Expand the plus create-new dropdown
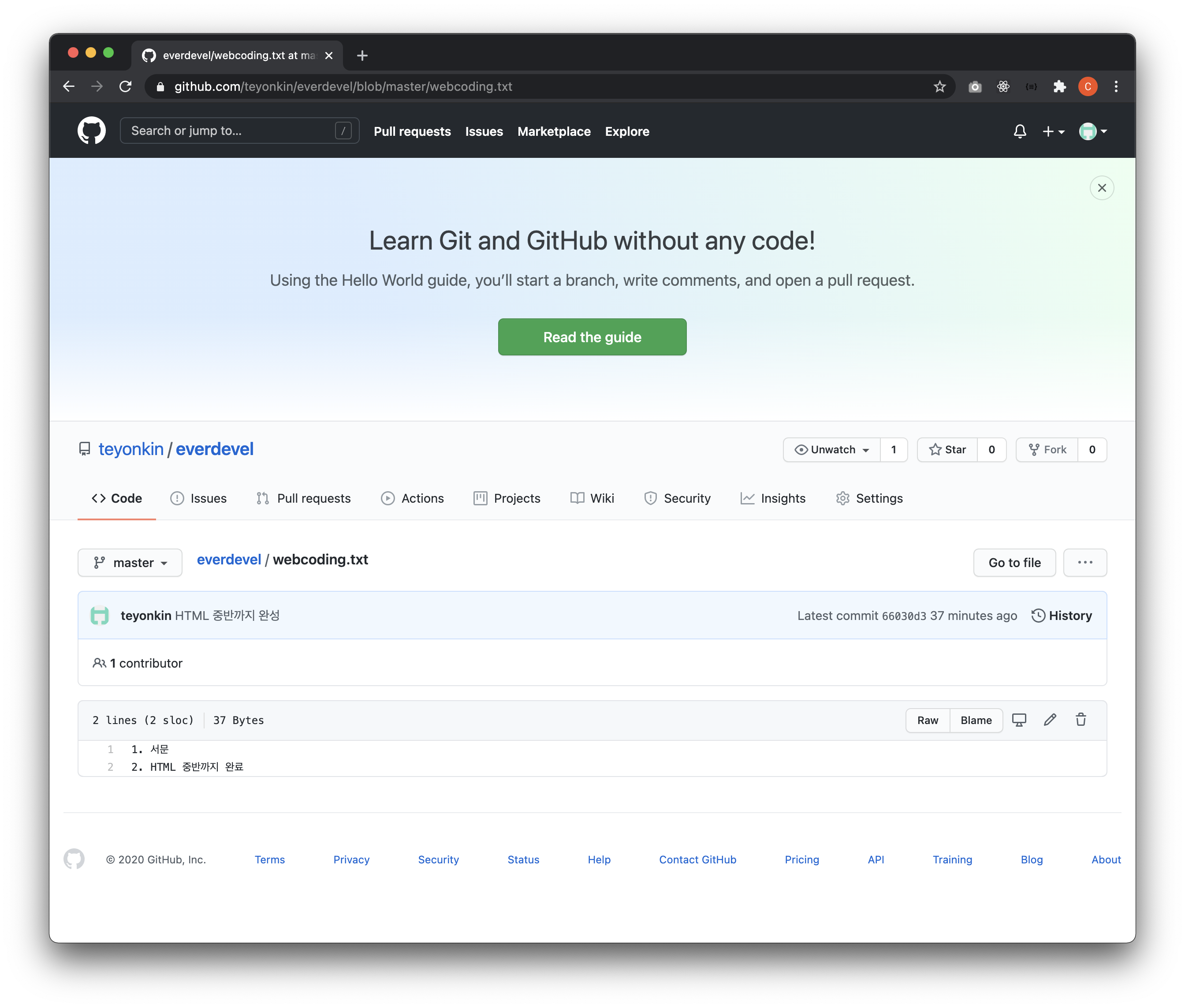 (1053, 131)
